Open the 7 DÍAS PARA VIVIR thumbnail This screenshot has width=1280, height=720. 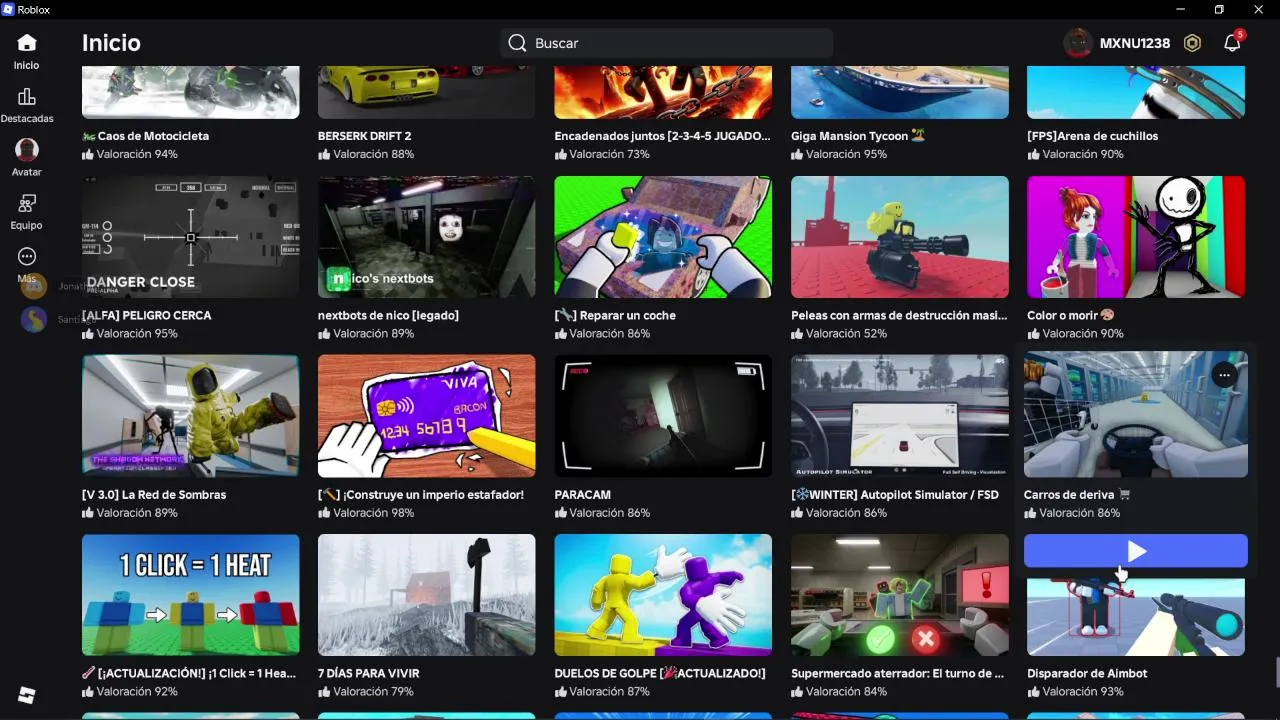tap(427, 595)
